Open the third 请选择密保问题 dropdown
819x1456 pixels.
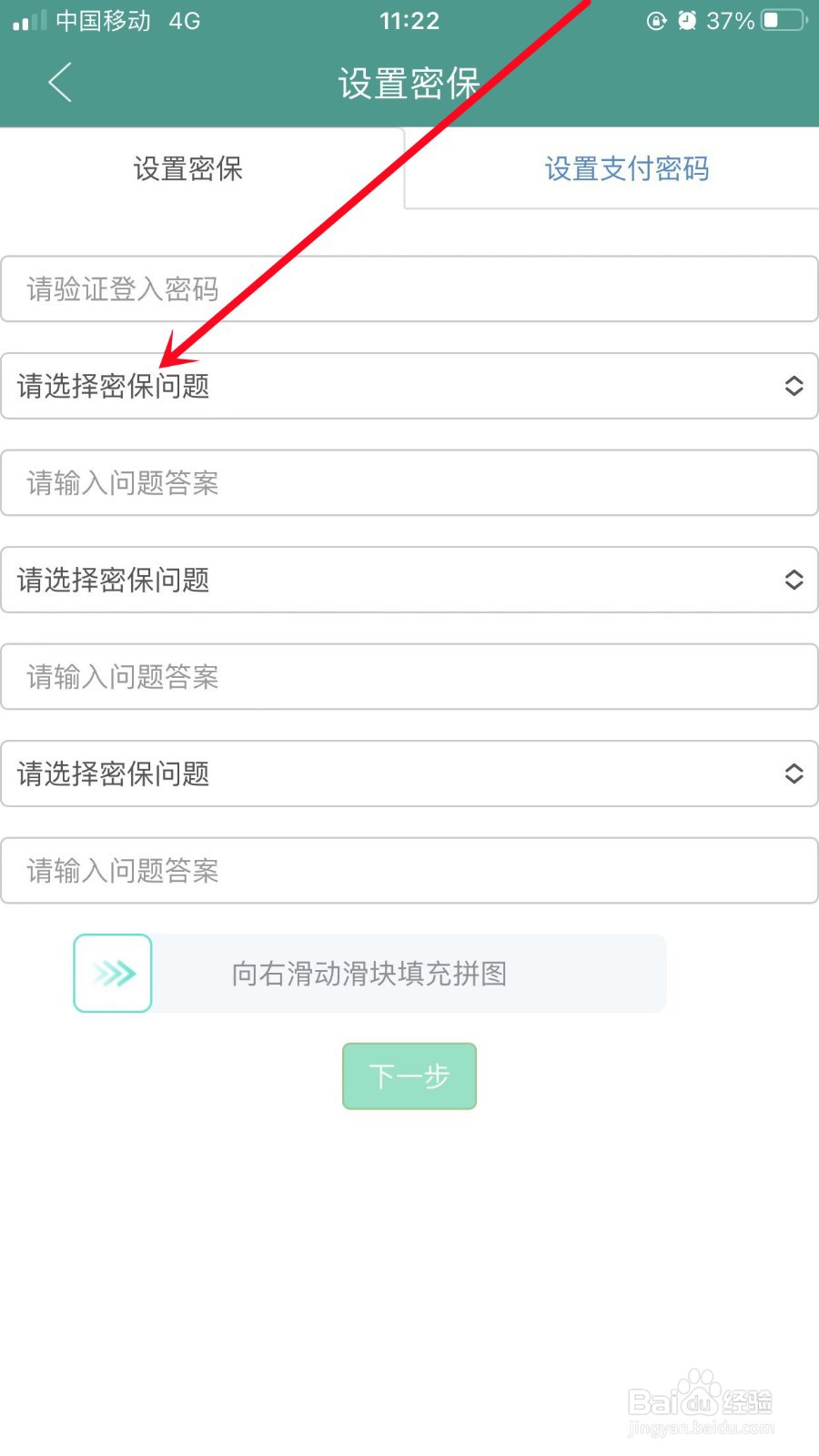pyautogui.click(x=409, y=773)
